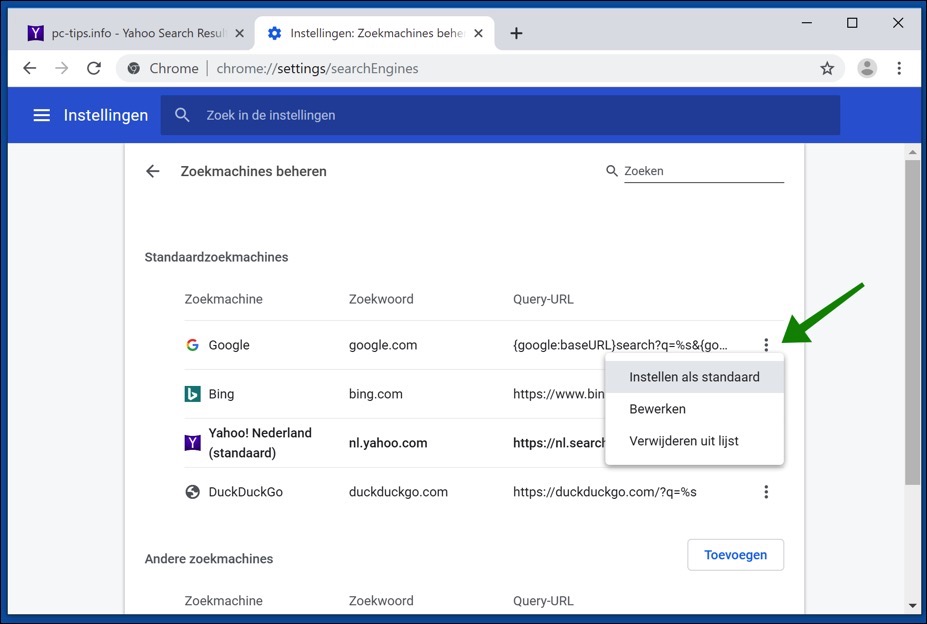The width and height of the screenshot is (927, 624).
Task: Click the duckduckgo.com keyword
Action: click(398, 492)
